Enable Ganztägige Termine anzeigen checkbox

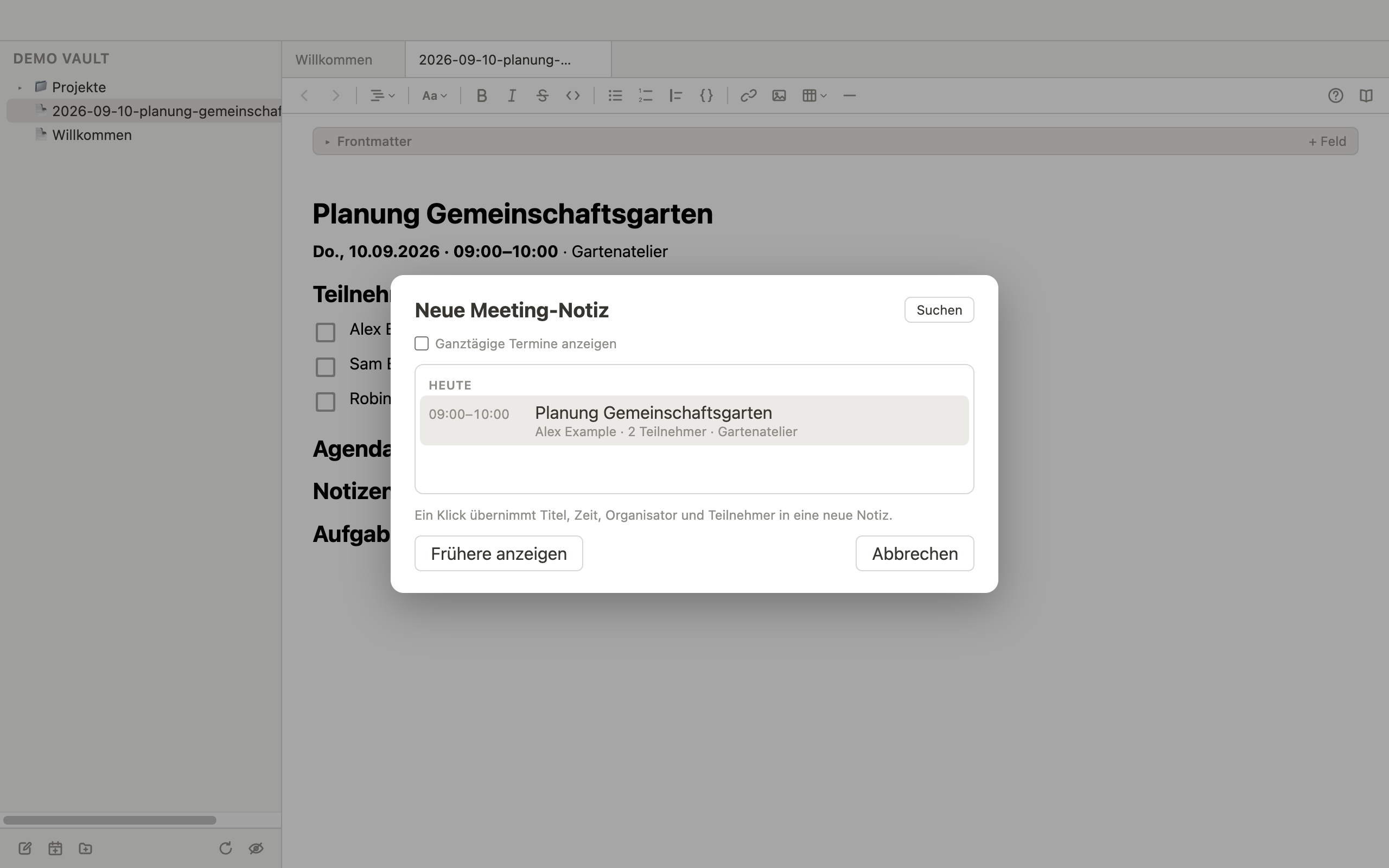421,343
